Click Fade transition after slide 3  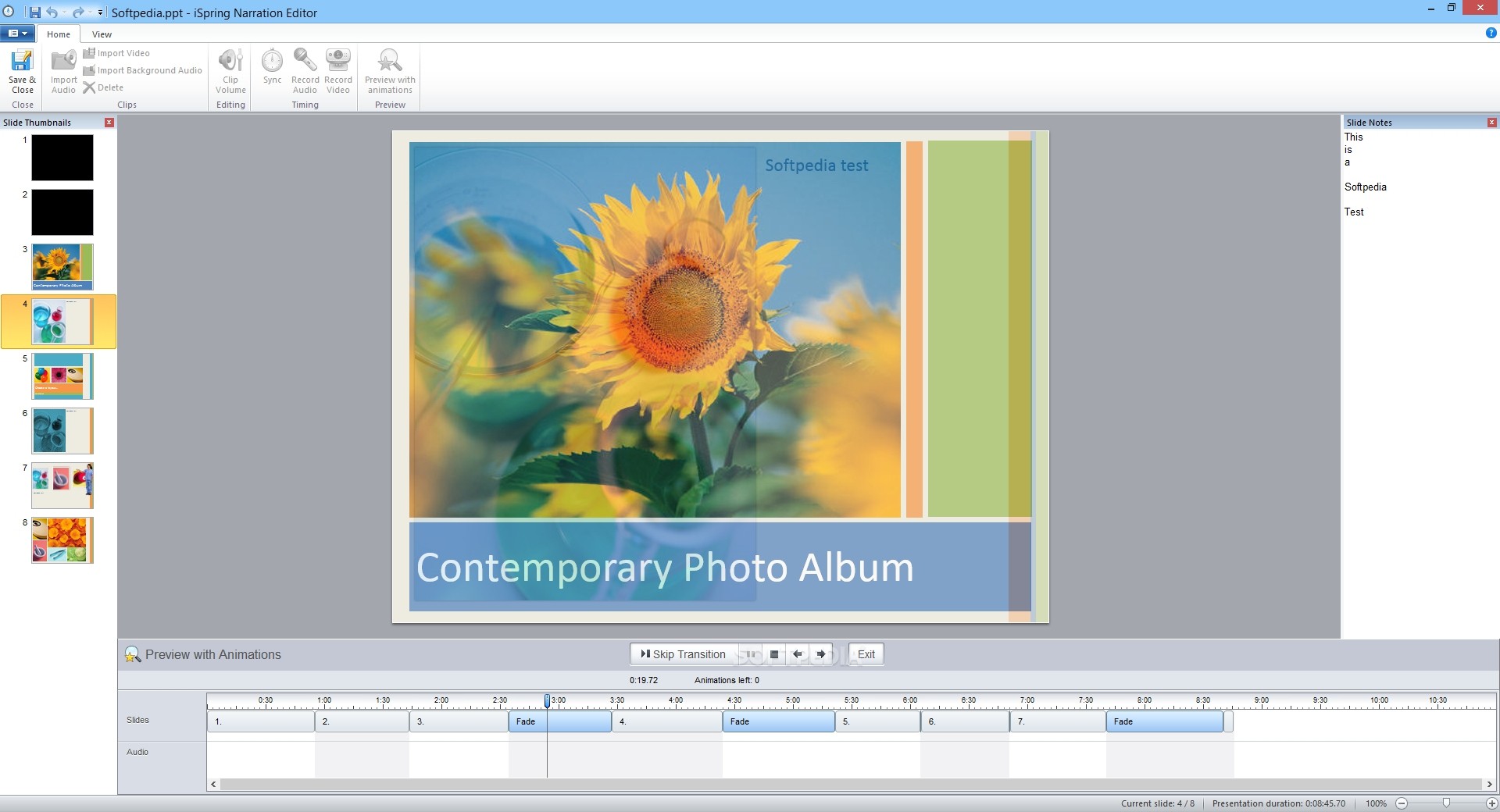coord(560,721)
